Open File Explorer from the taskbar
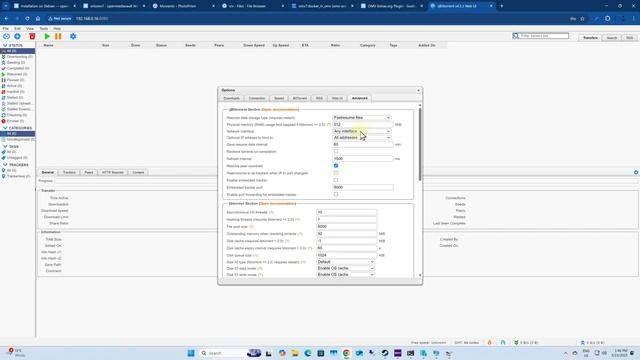The height and width of the screenshot is (360, 640). click(x=295, y=353)
